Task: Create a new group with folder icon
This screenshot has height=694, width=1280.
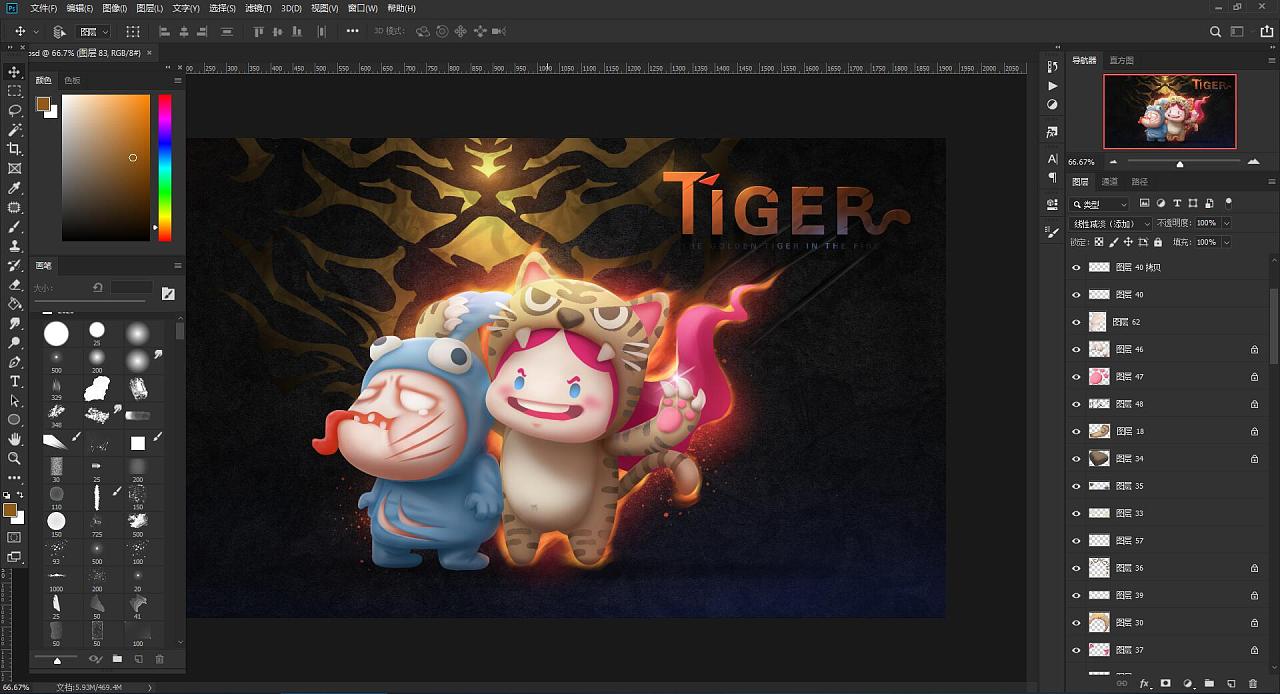Action: coord(1209,684)
